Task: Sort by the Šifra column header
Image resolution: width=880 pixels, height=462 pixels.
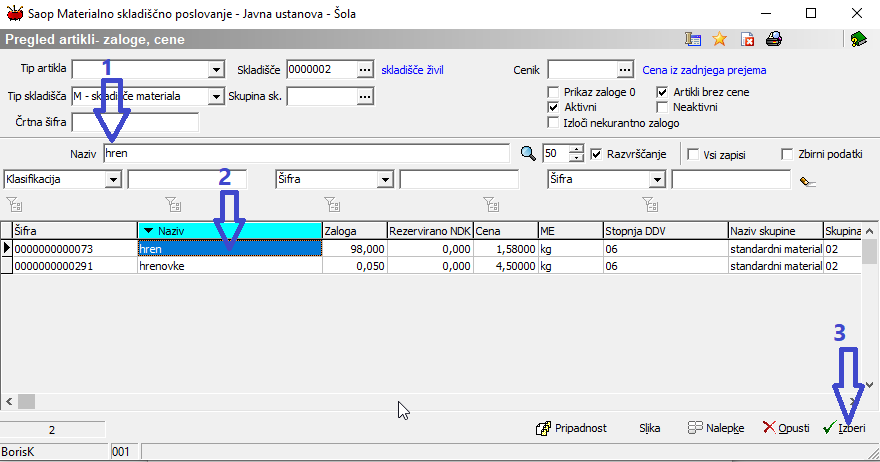Action: [x=75, y=231]
